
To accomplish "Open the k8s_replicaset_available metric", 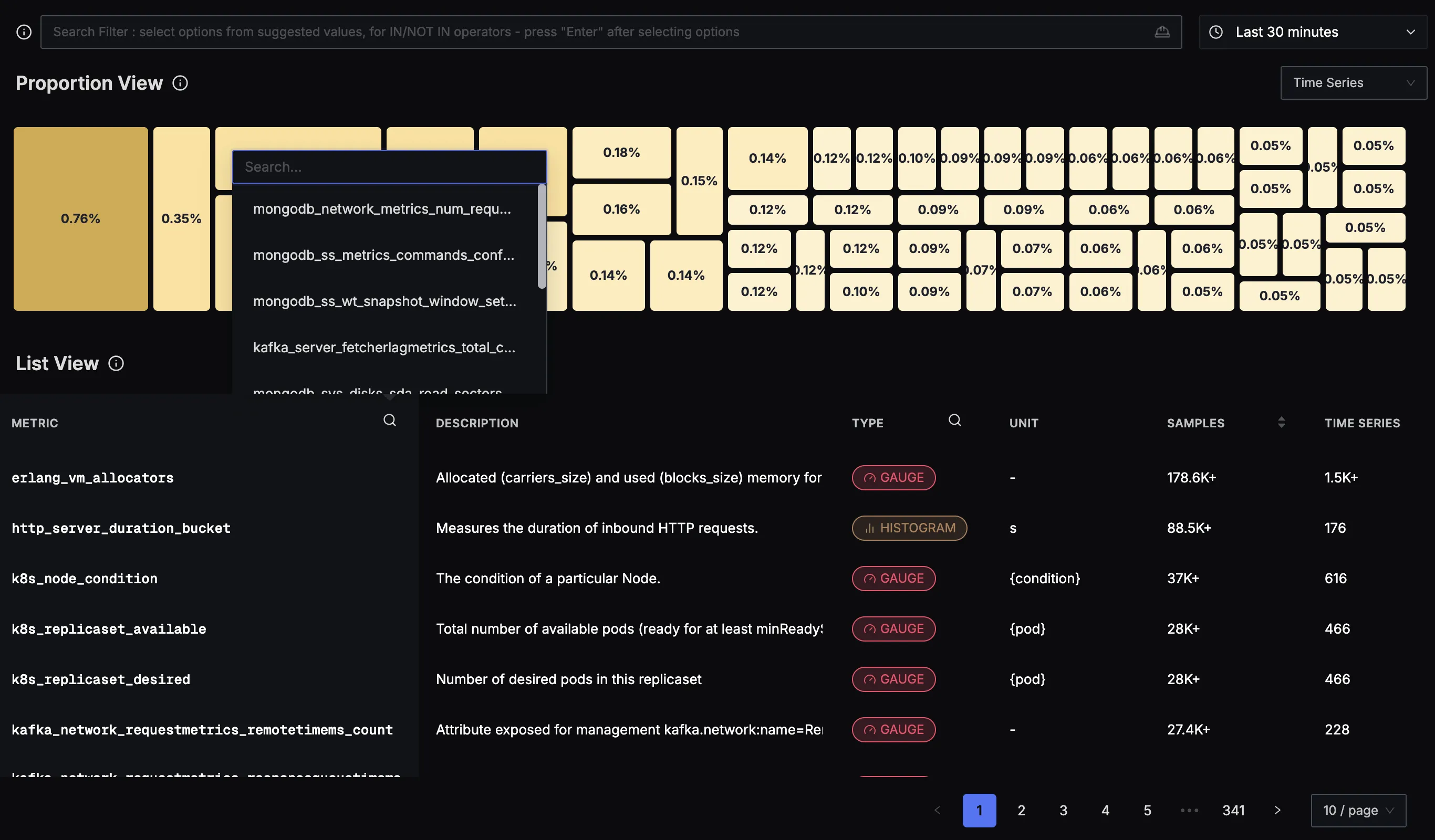I will coord(109,629).
